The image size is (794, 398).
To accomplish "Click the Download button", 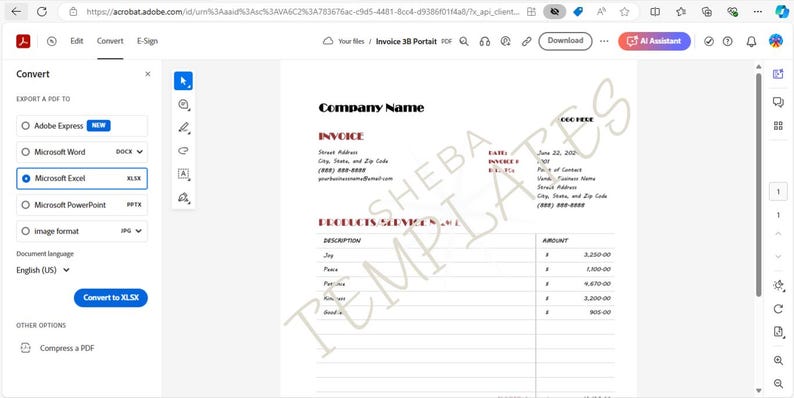I will [565, 41].
